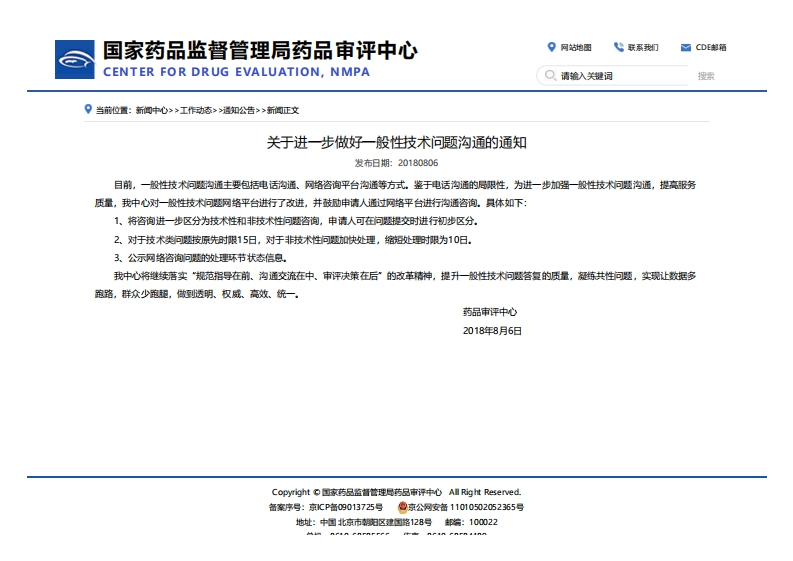Click the 发布日期: 20180806 text
Screen dimensions: 793x561
396,163
